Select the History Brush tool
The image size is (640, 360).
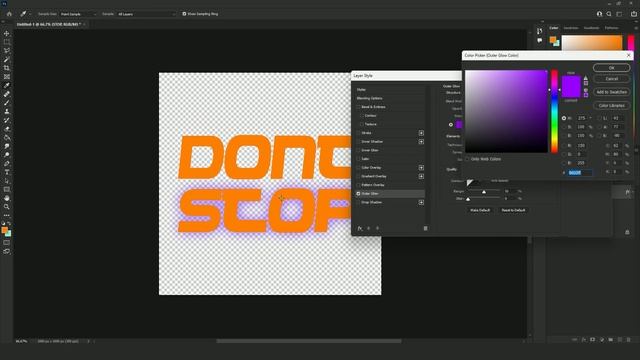point(7,120)
